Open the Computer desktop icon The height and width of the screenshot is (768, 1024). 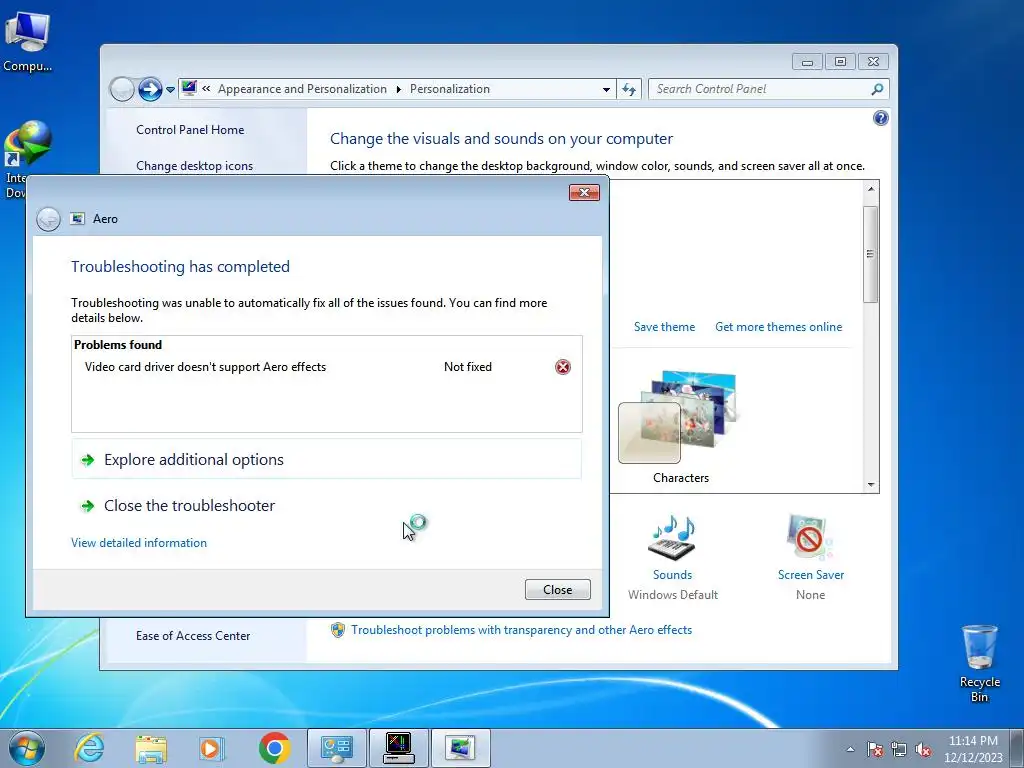[x=27, y=40]
